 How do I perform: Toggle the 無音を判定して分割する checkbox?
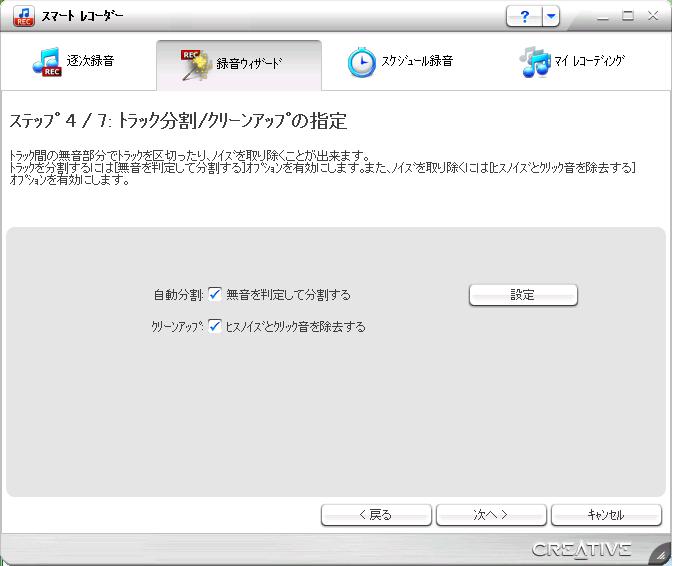(x=215, y=295)
